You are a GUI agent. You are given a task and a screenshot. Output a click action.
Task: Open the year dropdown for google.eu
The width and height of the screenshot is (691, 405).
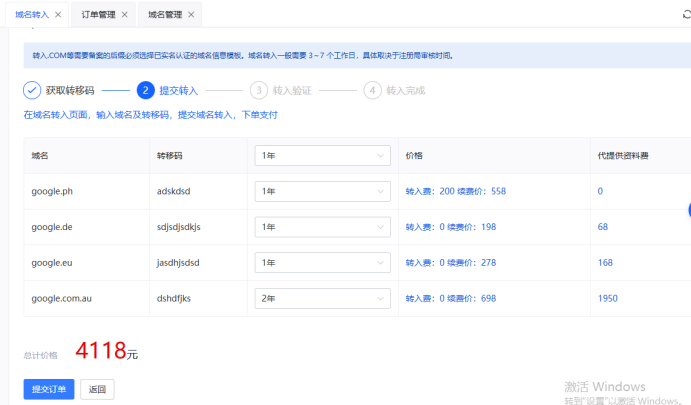tap(322, 263)
